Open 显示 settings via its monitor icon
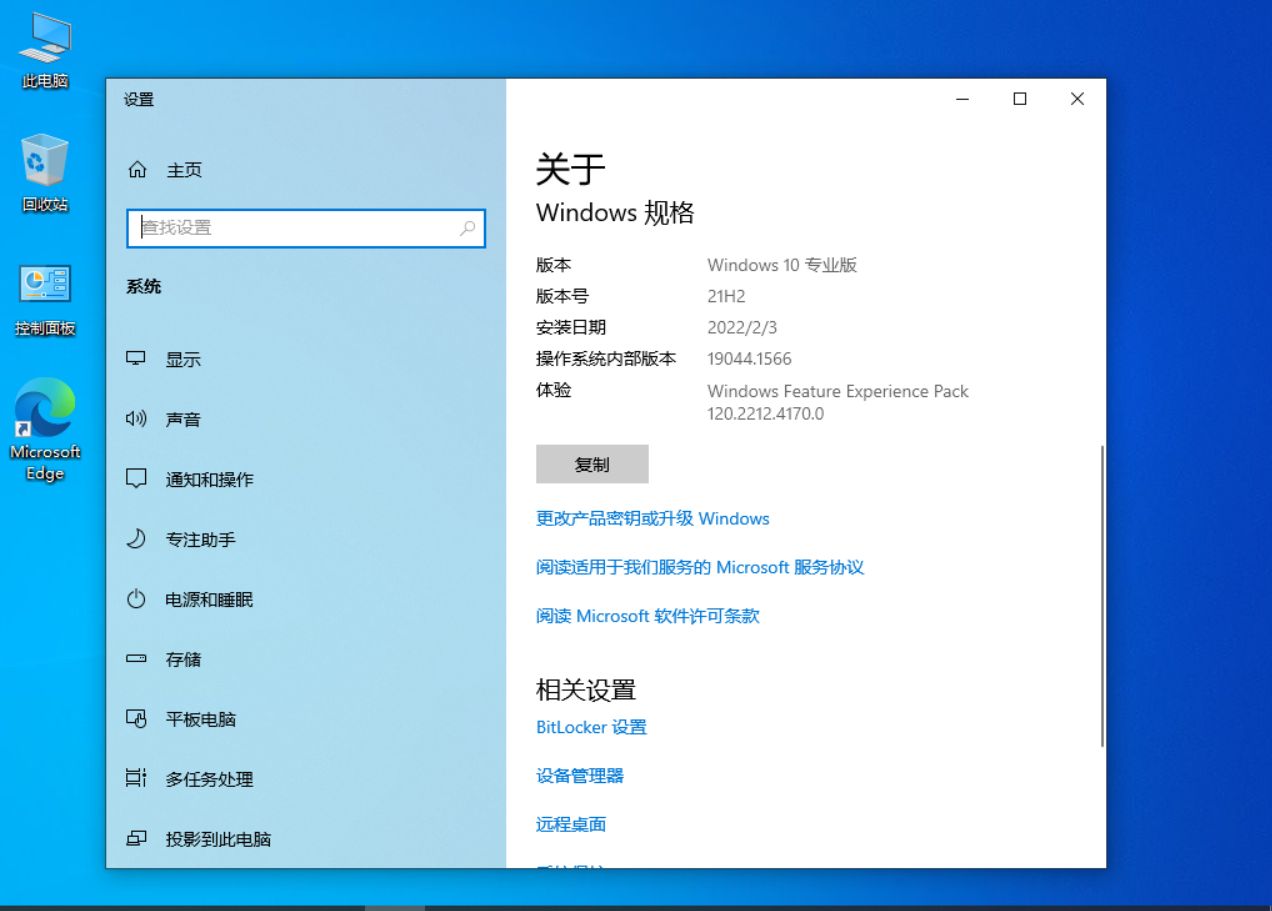This screenshot has height=911, width=1272. (x=136, y=359)
